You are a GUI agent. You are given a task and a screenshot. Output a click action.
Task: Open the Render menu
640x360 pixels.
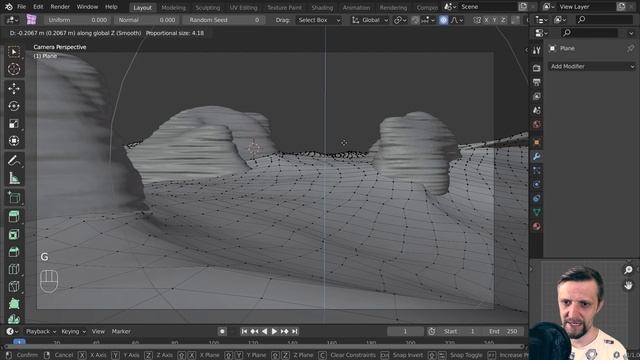(60, 7)
